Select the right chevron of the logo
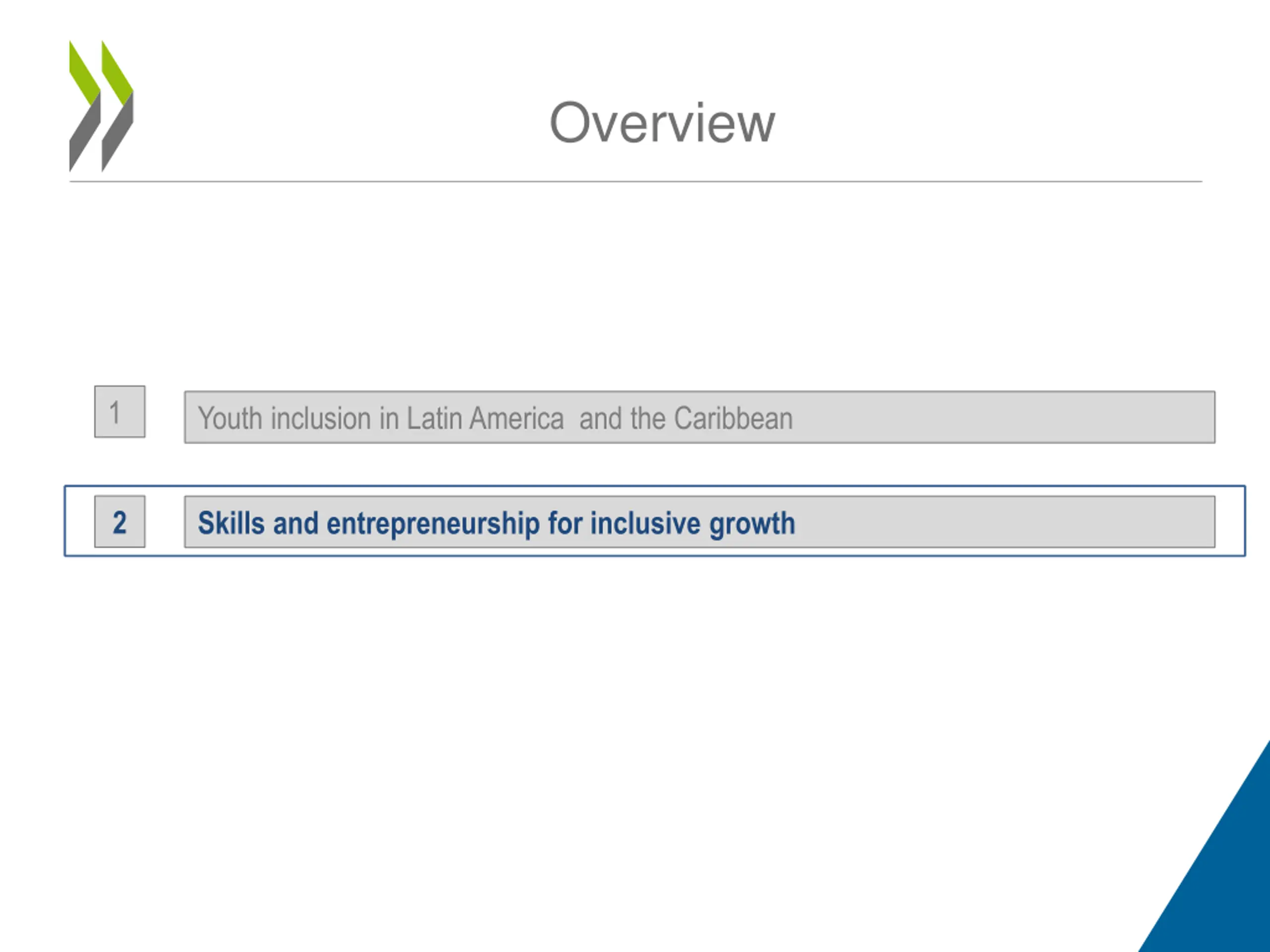The height and width of the screenshot is (952, 1270). [x=118, y=106]
